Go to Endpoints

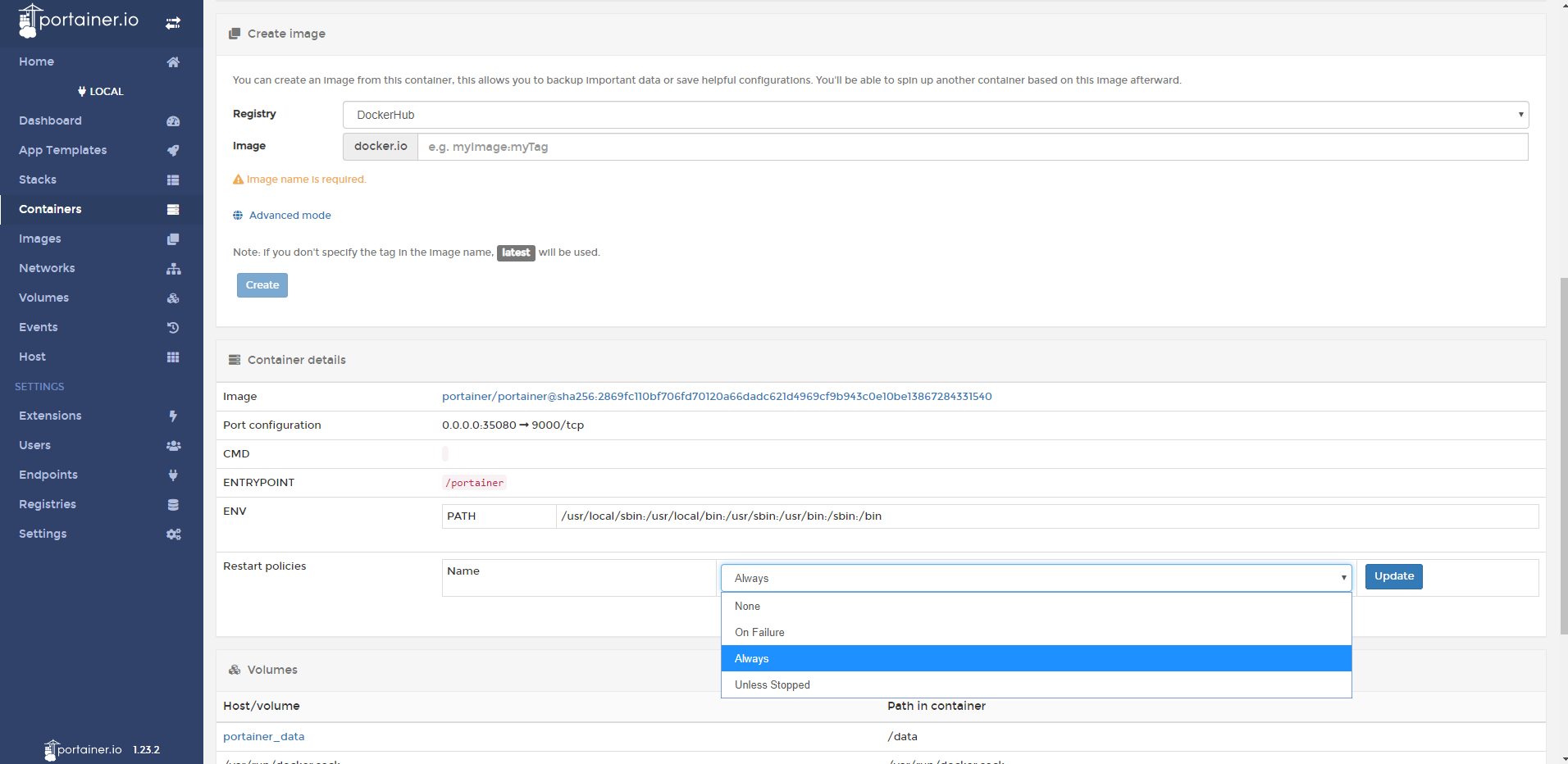coord(48,475)
